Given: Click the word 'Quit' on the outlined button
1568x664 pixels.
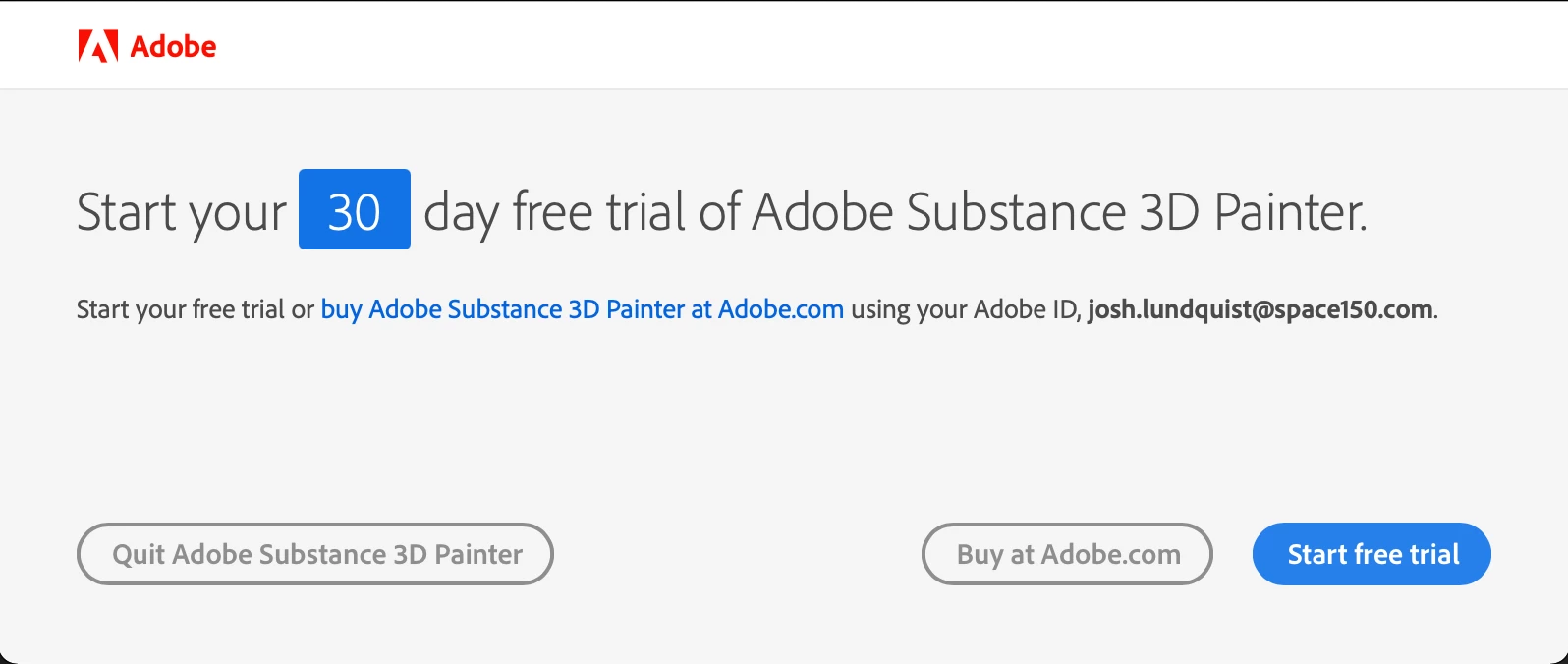Looking at the screenshot, I should [x=139, y=555].
